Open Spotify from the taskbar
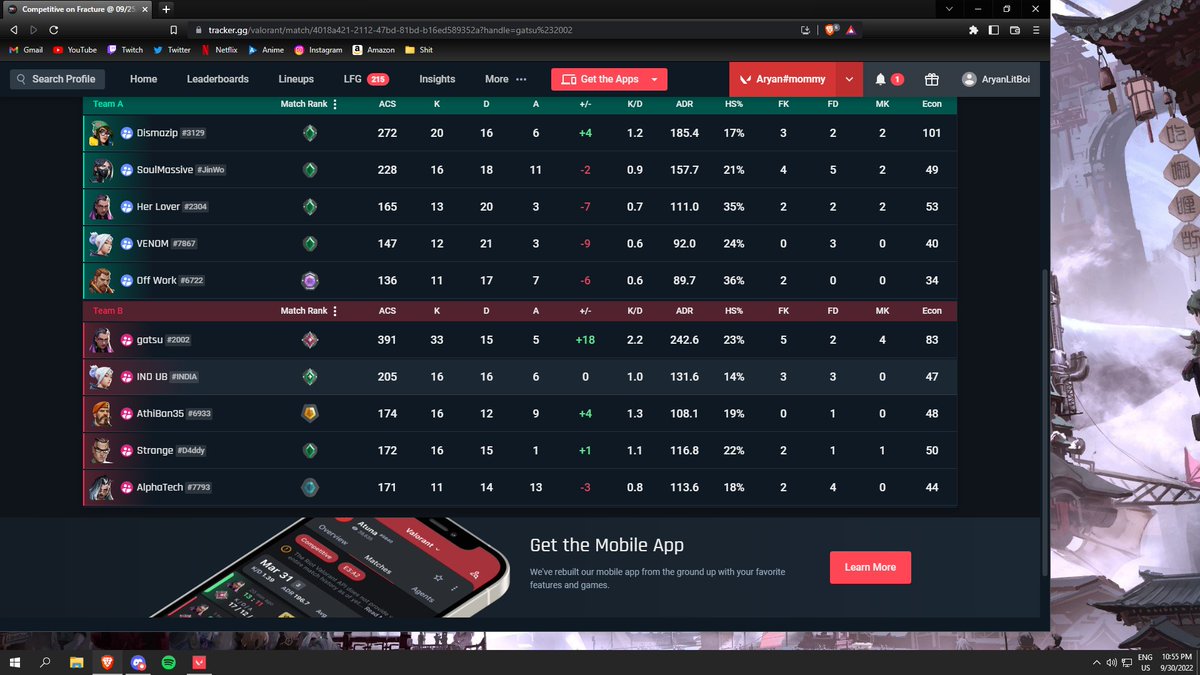The width and height of the screenshot is (1200, 675). tap(168, 662)
